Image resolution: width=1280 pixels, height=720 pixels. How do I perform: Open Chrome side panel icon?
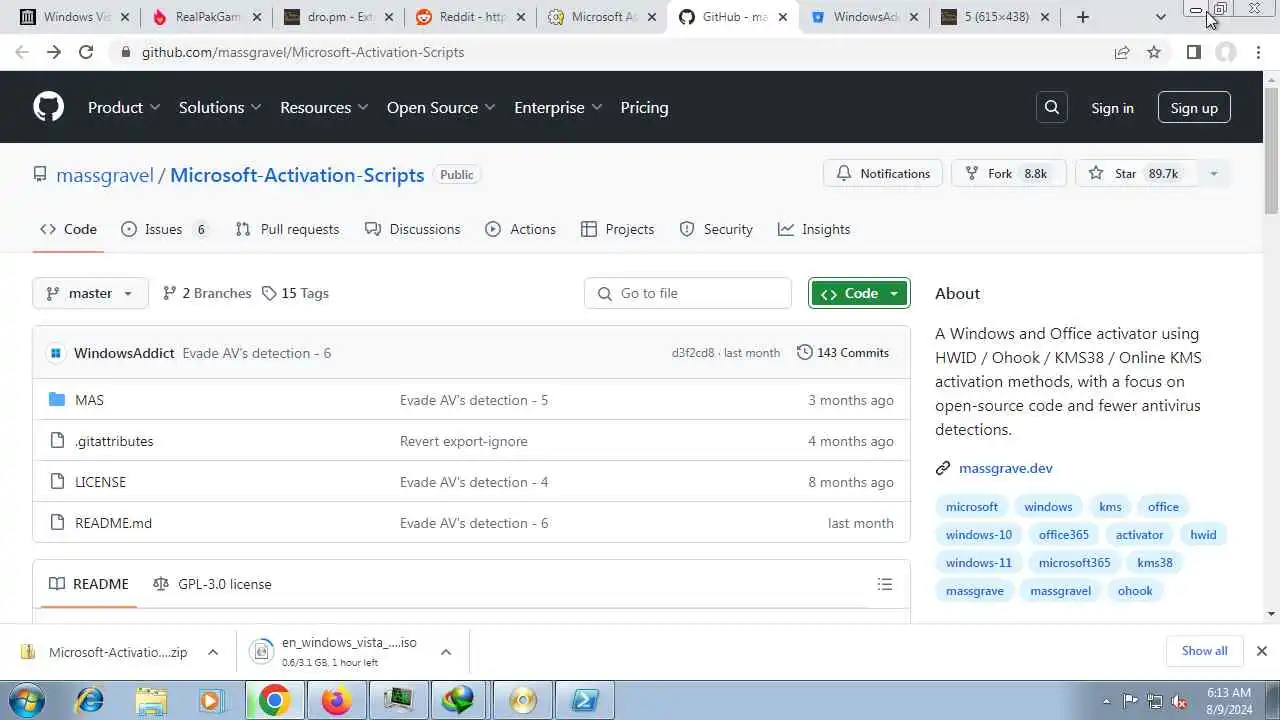1193,52
